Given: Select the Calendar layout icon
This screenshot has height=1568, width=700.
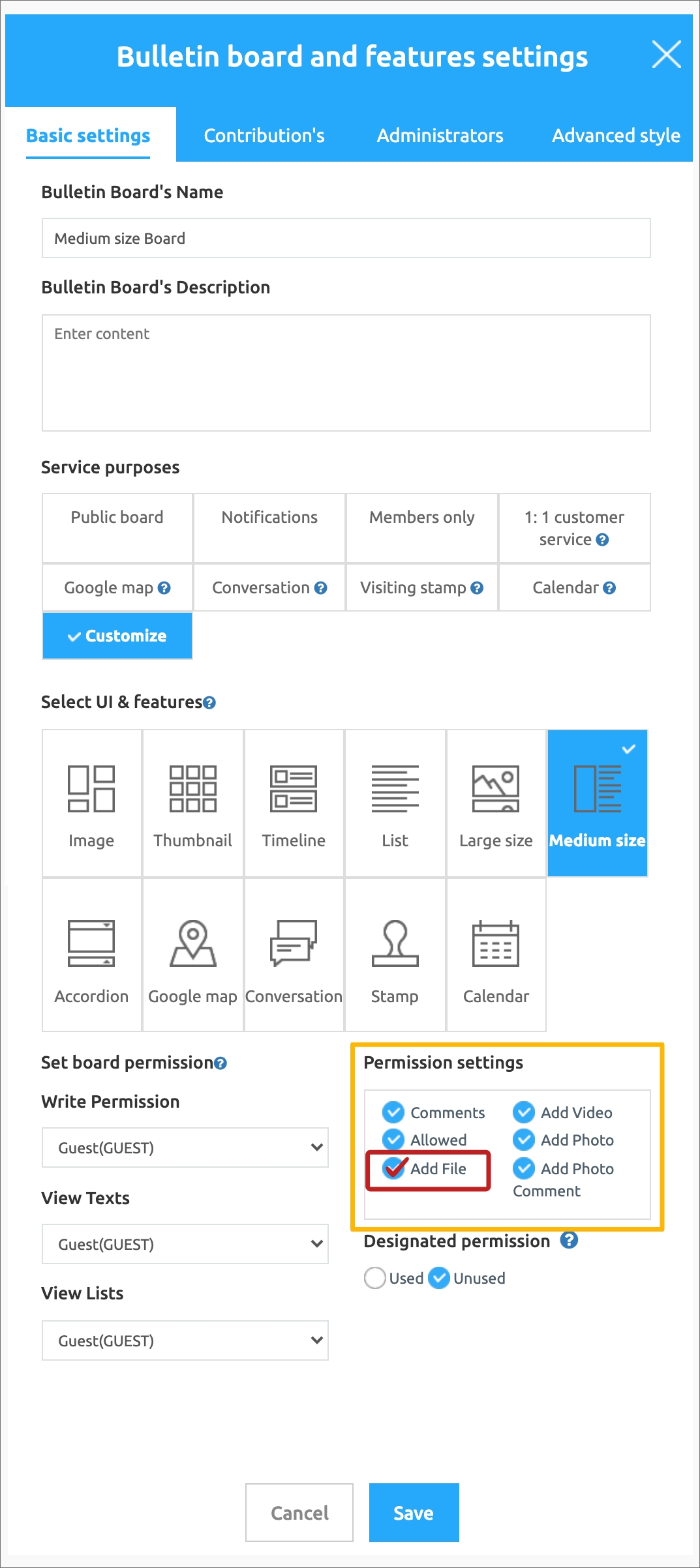Looking at the screenshot, I should (x=496, y=943).
